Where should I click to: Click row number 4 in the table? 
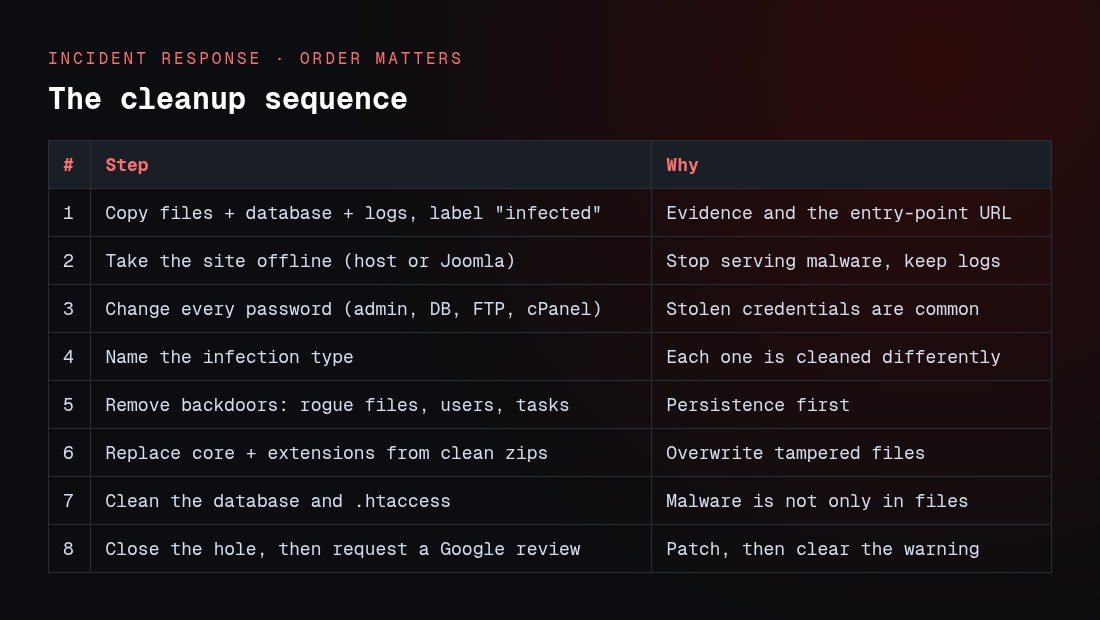[x=69, y=356]
